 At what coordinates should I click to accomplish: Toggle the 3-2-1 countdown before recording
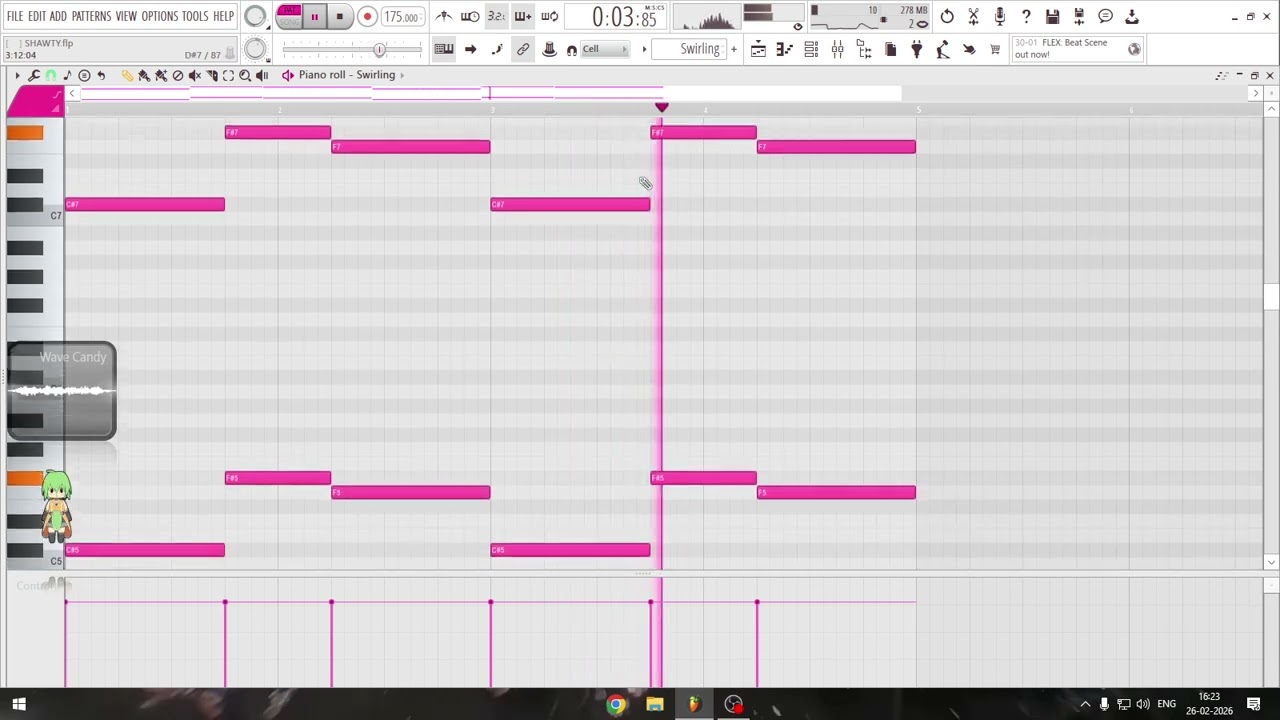click(x=495, y=16)
